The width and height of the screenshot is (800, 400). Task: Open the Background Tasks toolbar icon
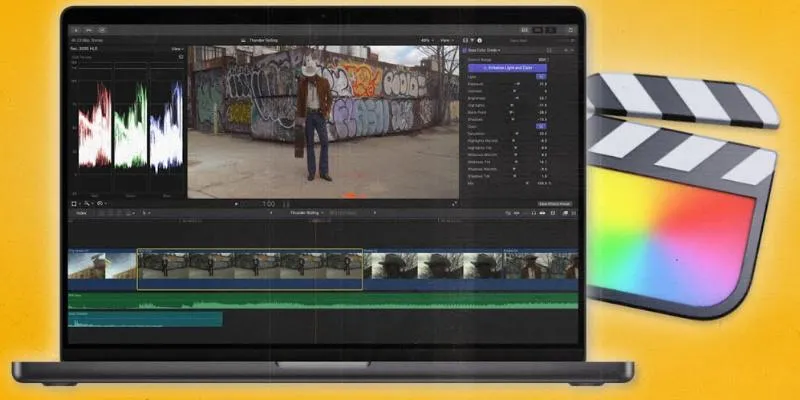click(x=102, y=30)
